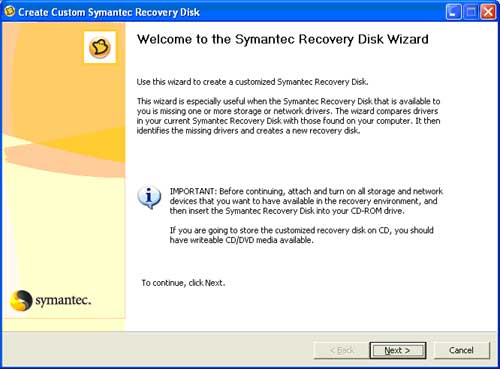Cancel the recovery disk wizard
The height and width of the screenshot is (369, 500).
point(461,350)
